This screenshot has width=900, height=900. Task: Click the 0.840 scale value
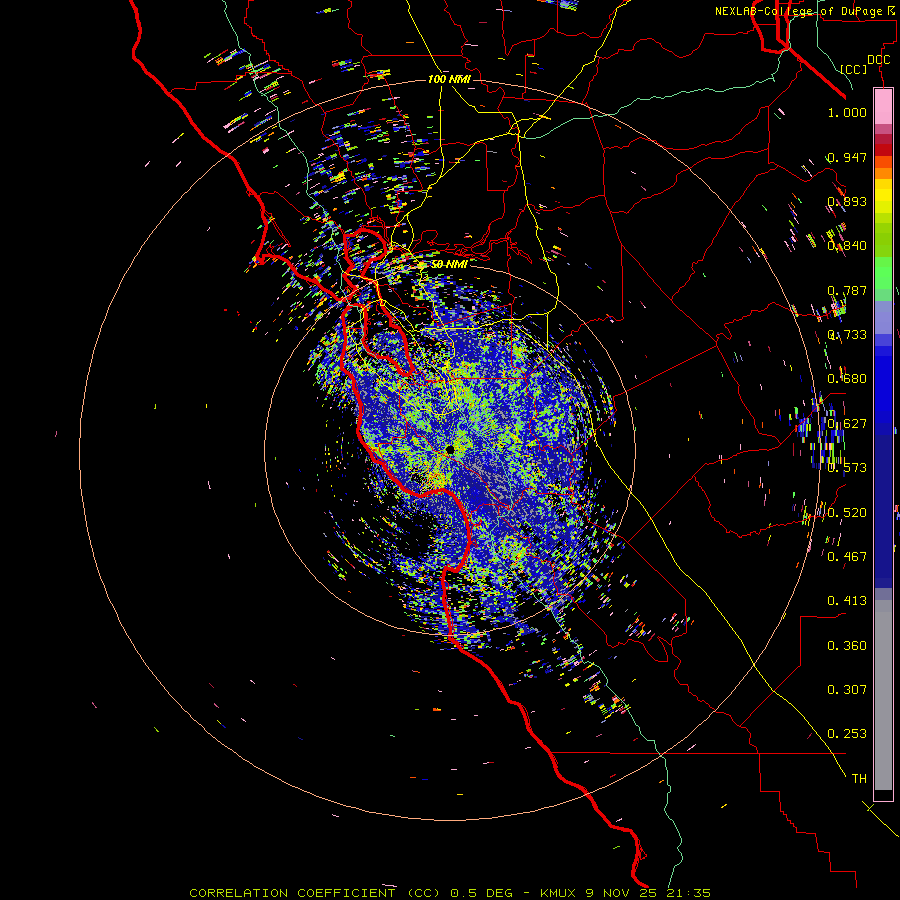click(847, 246)
